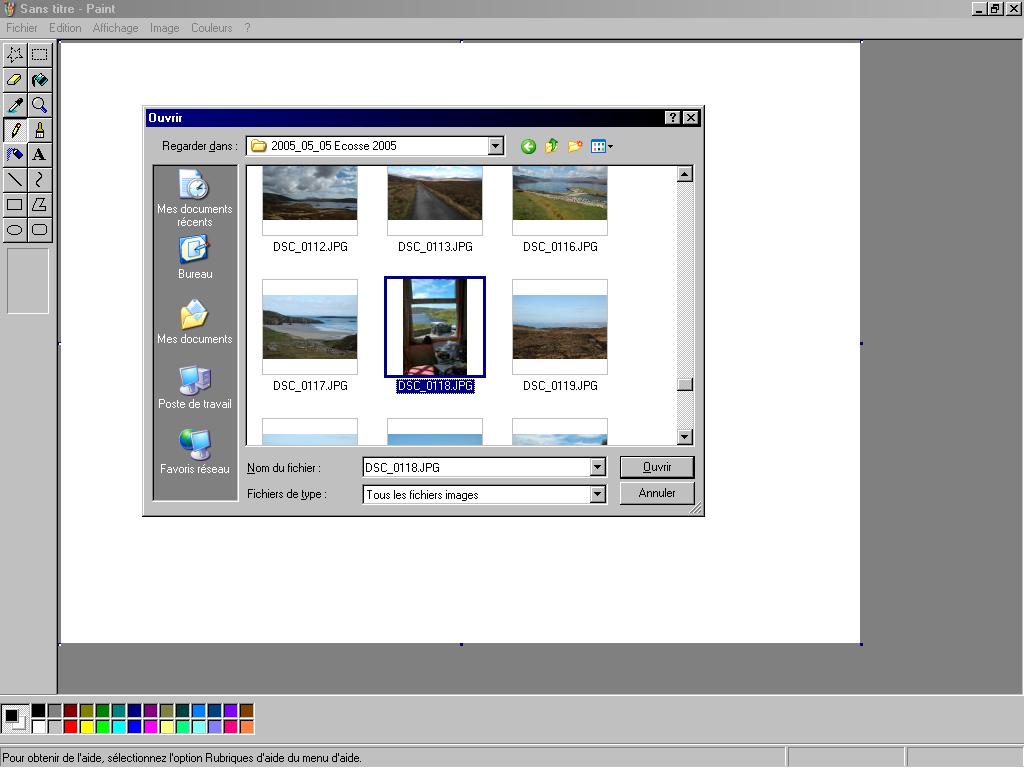Select the Eraser tool in Paint toolbox
The width and height of the screenshot is (1024, 768).
click(15, 80)
